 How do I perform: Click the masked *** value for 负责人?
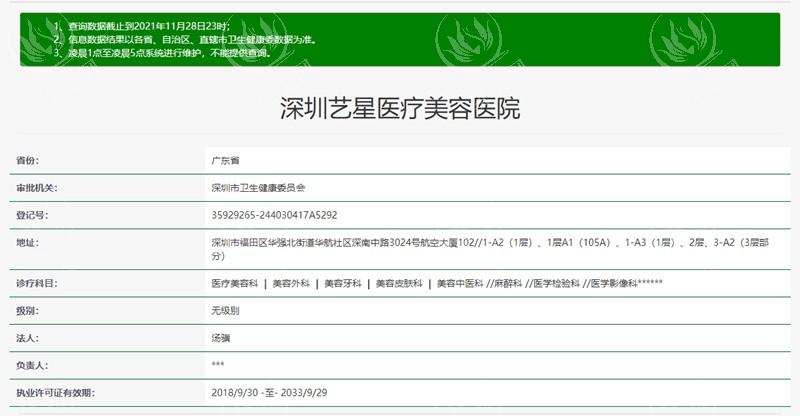(x=218, y=364)
